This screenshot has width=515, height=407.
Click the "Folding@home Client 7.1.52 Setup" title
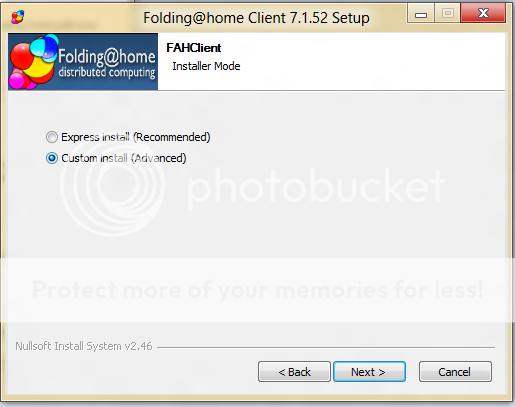256,18
